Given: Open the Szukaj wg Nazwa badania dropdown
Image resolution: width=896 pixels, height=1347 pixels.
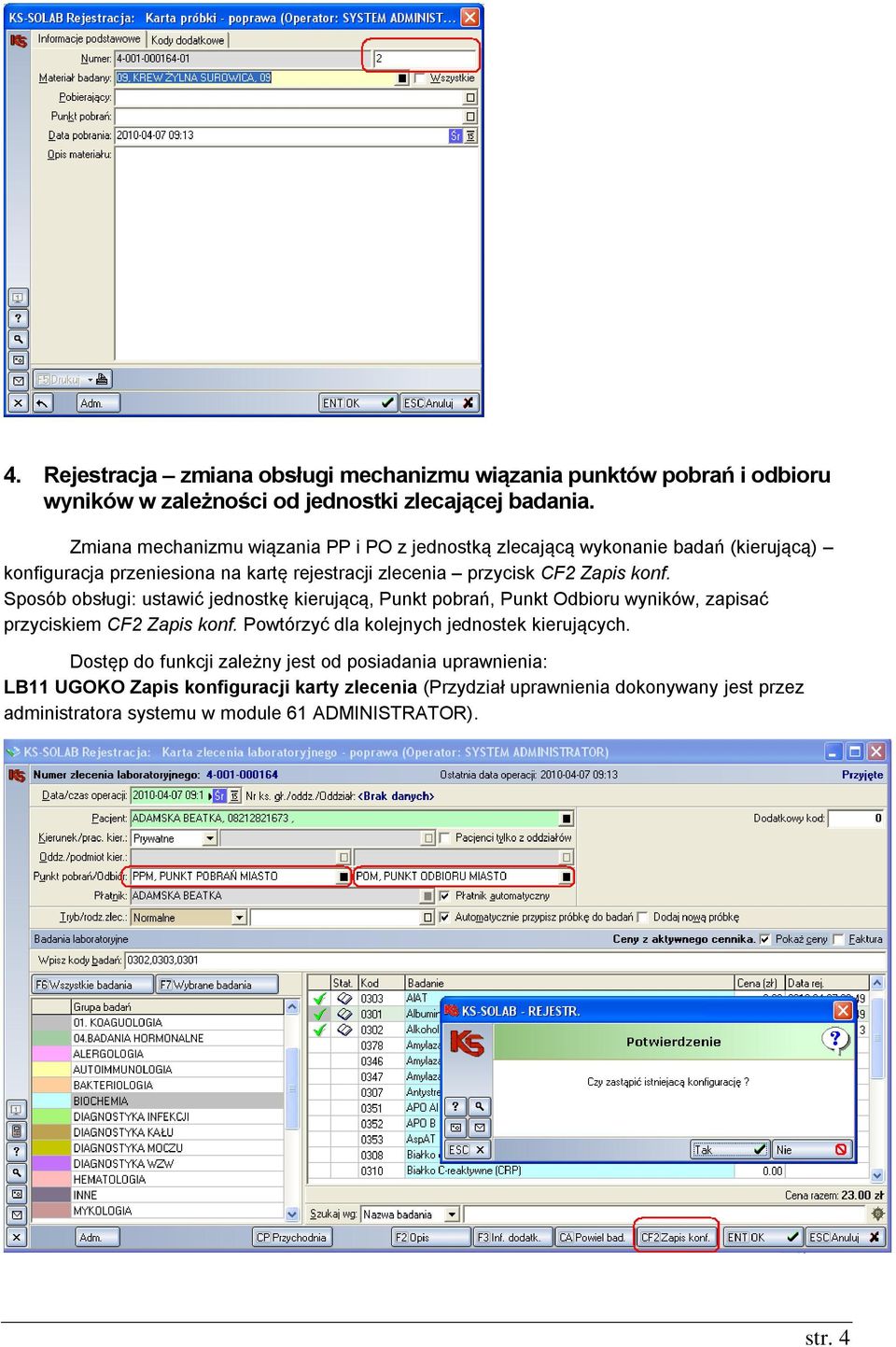Looking at the screenshot, I should [x=453, y=1214].
